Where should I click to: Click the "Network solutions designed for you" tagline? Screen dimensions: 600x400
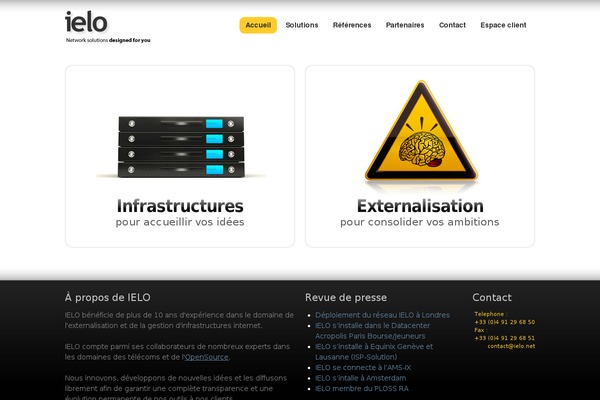point(108,40)
